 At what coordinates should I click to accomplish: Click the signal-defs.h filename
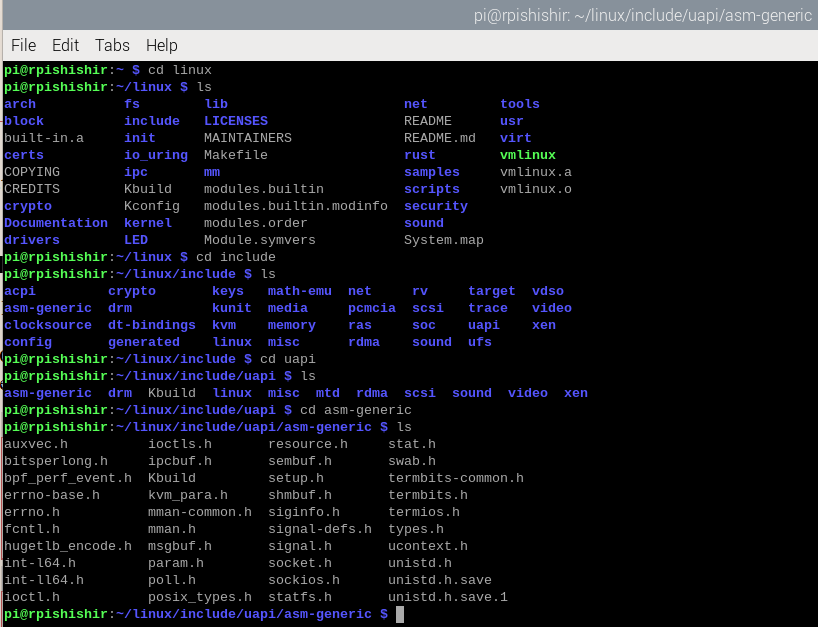click(320, 529)
